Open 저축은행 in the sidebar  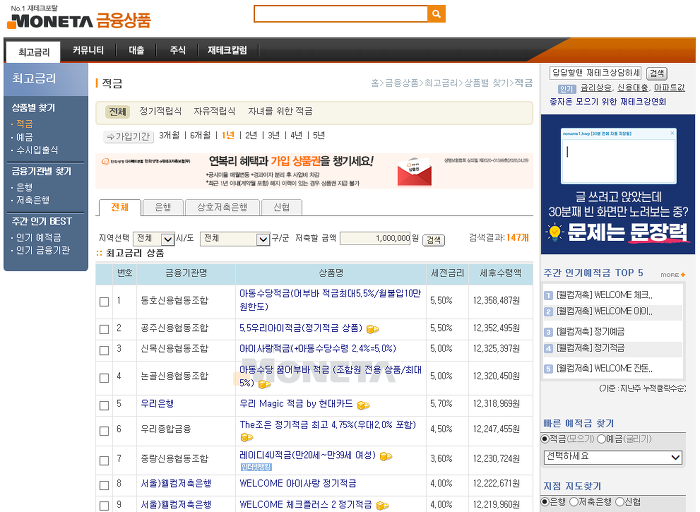33,200
